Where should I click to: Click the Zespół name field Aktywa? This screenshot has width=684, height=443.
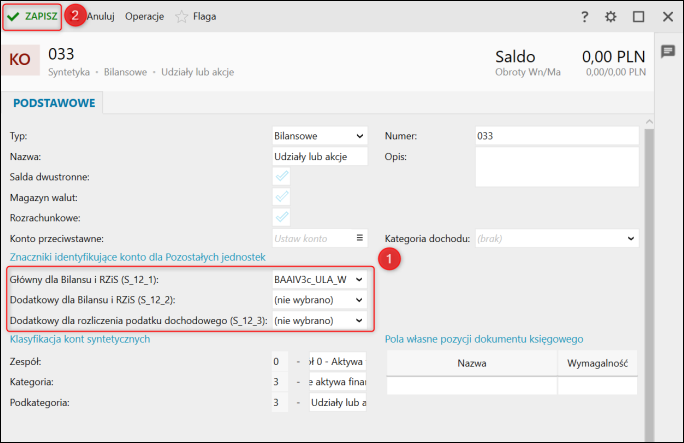(x=338, y=361)
